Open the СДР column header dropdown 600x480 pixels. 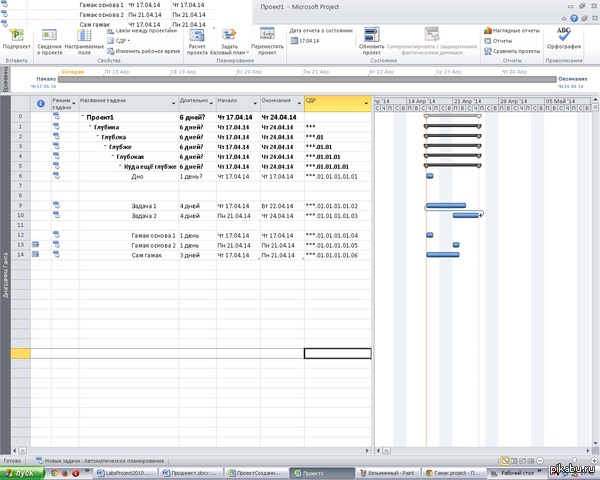366,102
